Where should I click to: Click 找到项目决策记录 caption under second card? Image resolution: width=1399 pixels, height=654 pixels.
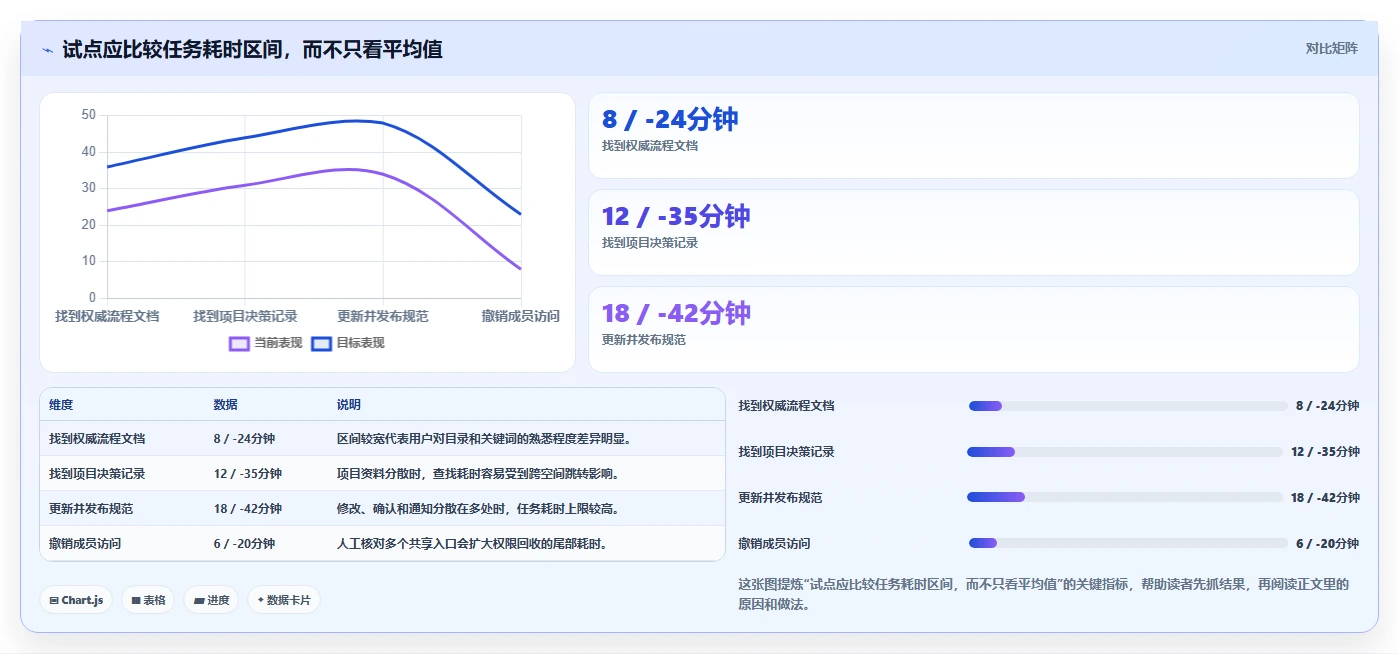650,243
